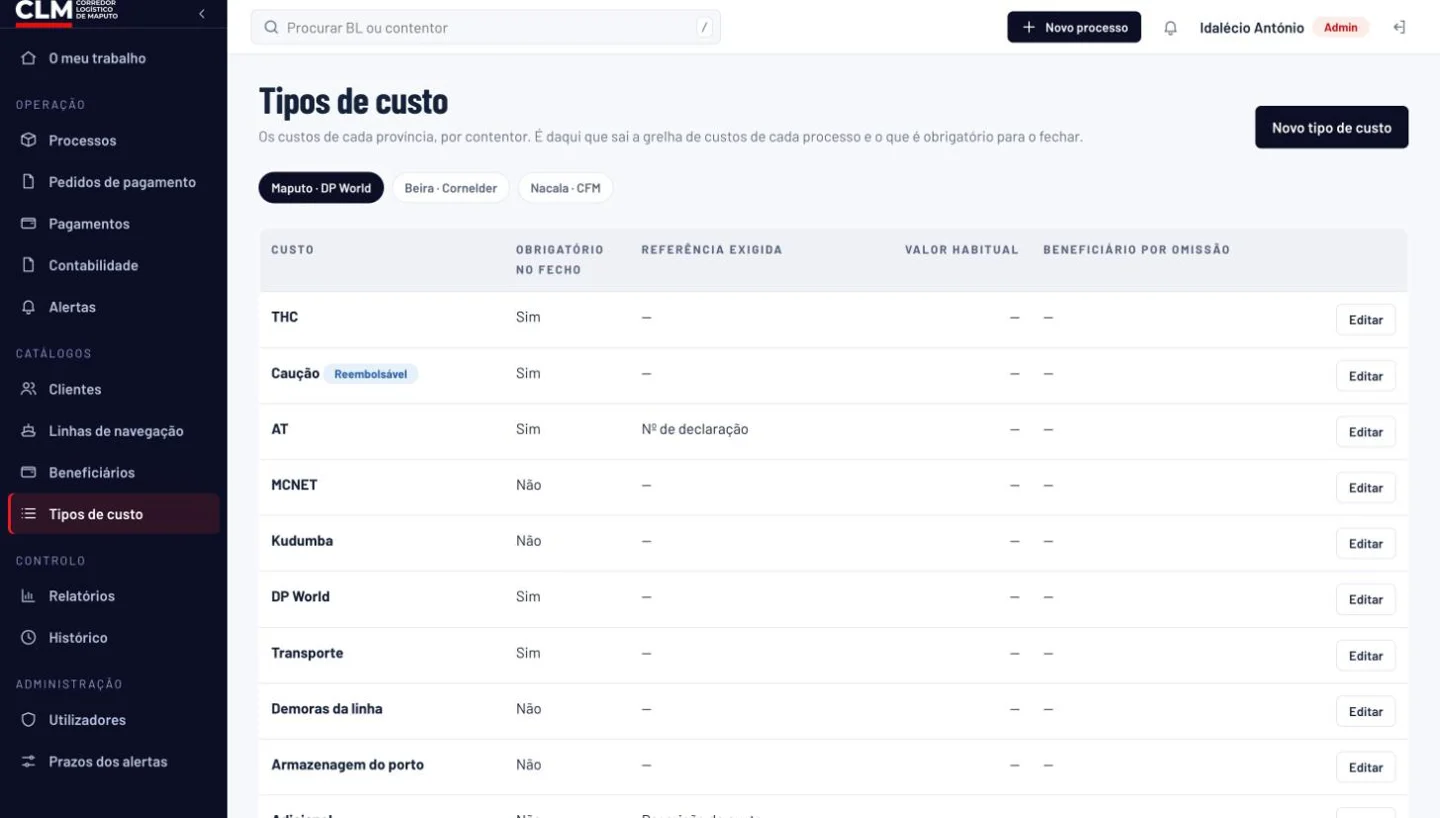The height and width of the screenshot is (818, 1440).
Task: Edit Armazenagem do porto row
Action: [1365, 768]
